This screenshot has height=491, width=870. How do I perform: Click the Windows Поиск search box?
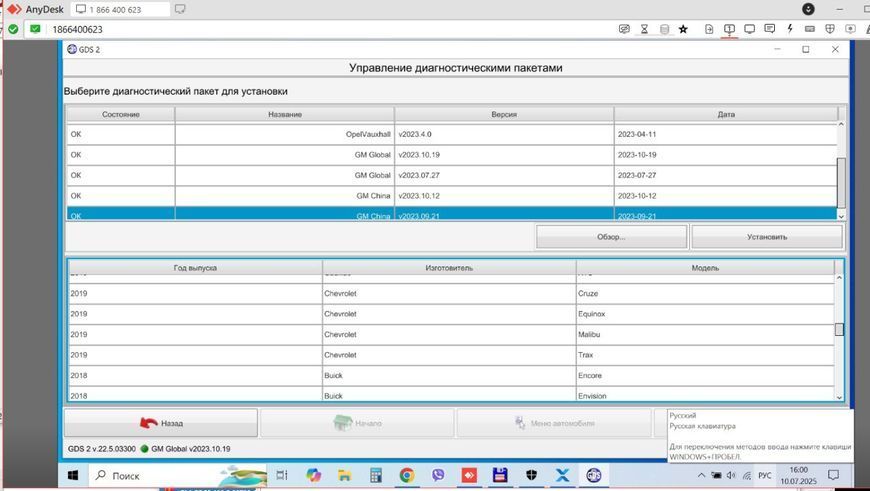(178, 475)
